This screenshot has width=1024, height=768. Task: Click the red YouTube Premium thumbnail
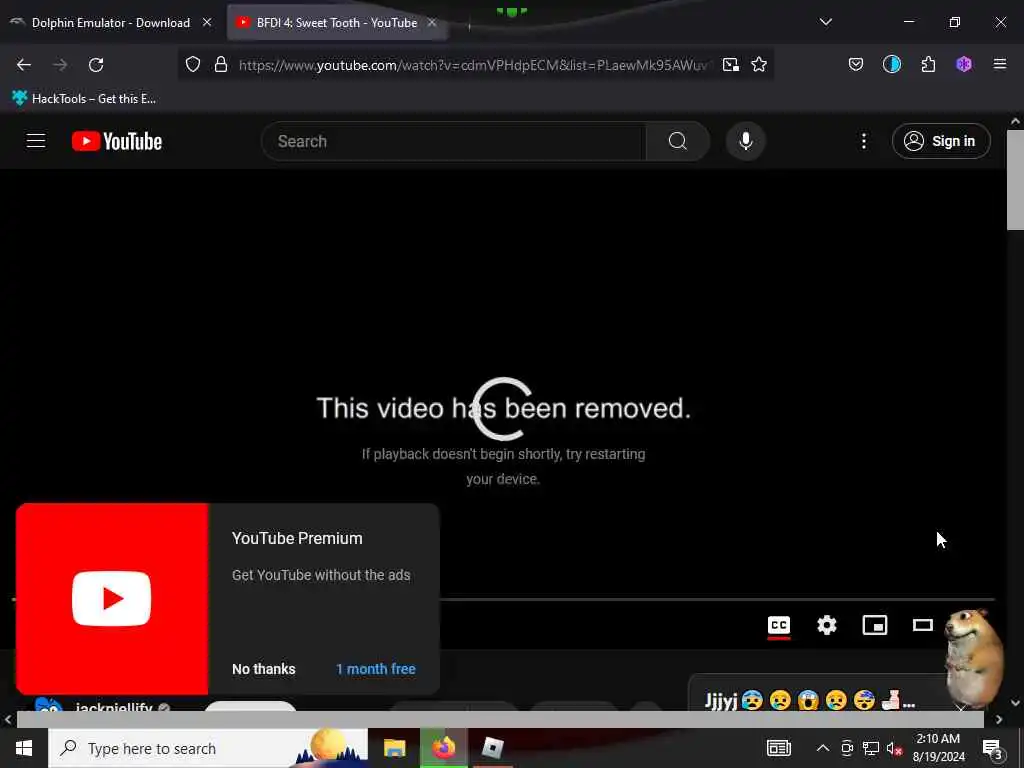pos(112,599)
